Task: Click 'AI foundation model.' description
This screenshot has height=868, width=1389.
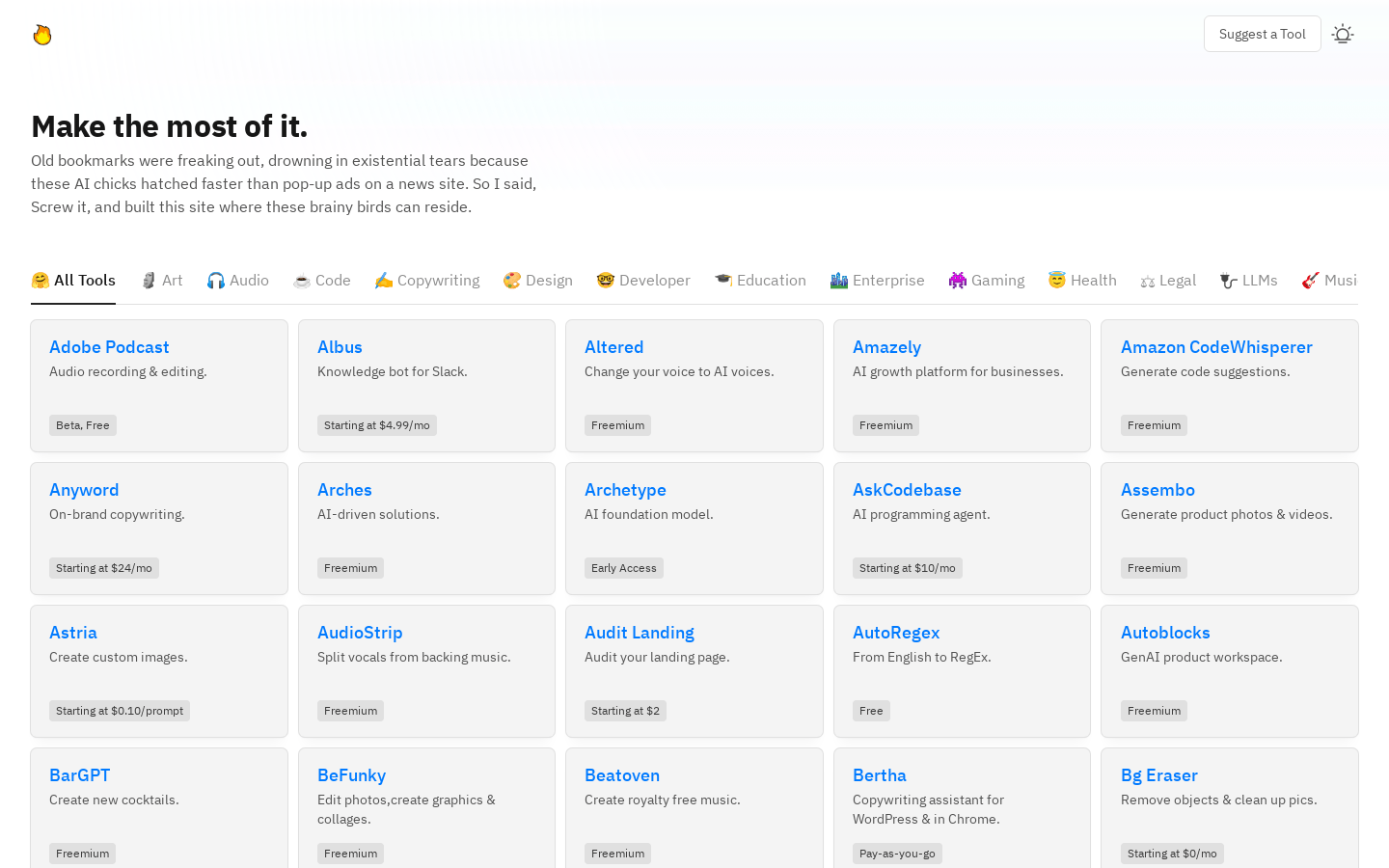Action: pos(649,515)
